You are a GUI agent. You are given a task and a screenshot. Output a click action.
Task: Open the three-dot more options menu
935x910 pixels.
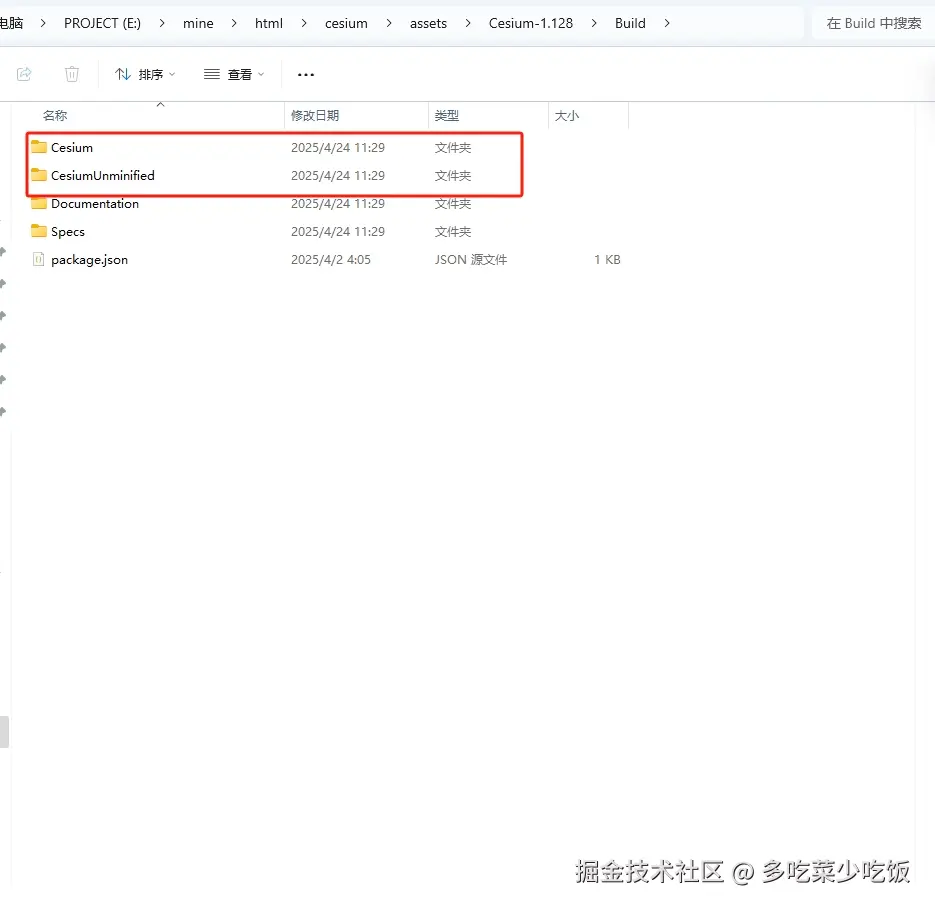coord(305,75)
